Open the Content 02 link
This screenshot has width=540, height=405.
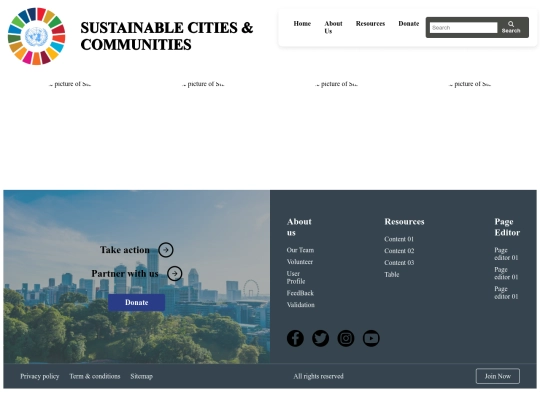(x=399, y=251)
